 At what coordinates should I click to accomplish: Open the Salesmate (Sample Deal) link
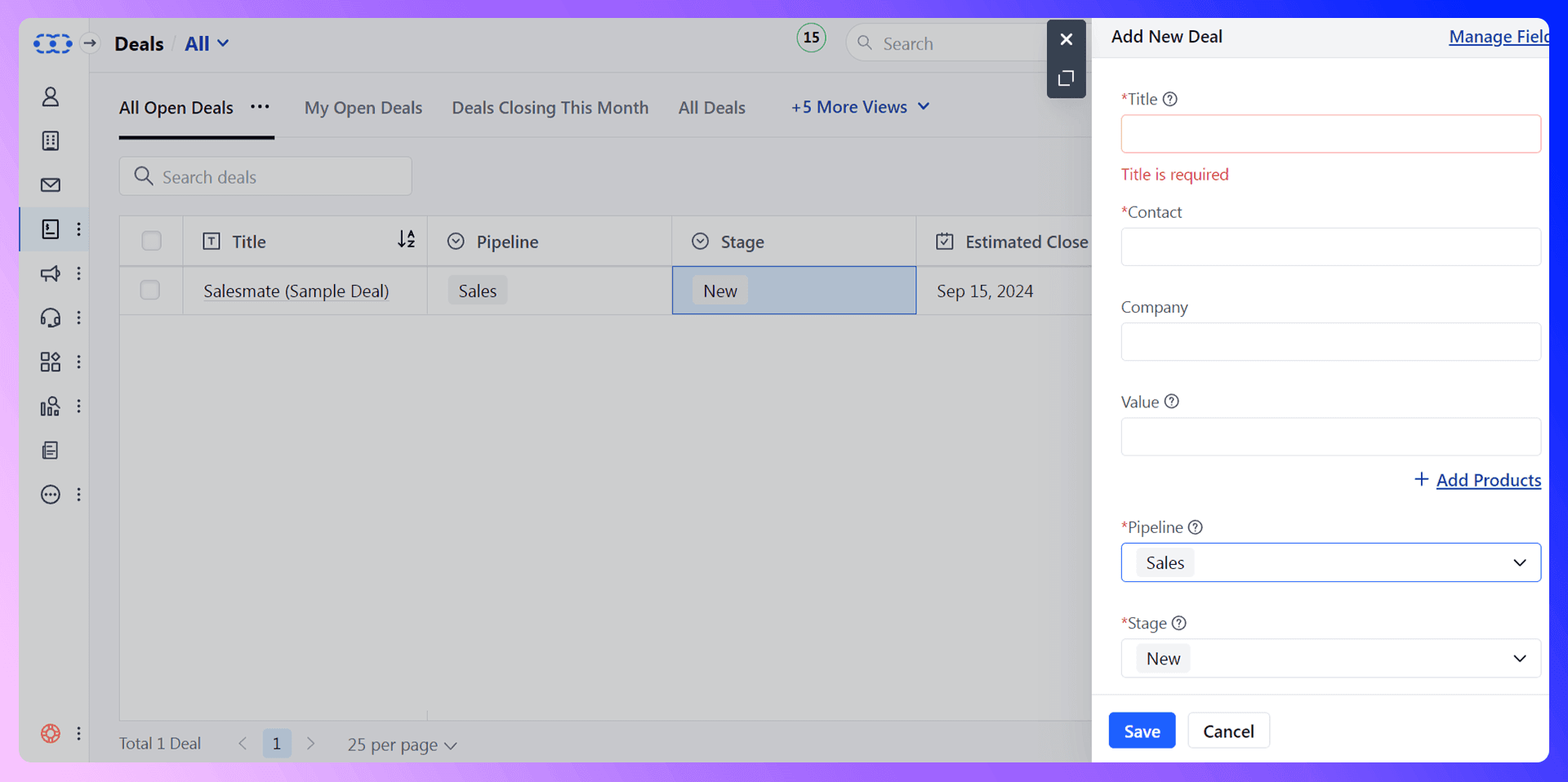point(296,291)
